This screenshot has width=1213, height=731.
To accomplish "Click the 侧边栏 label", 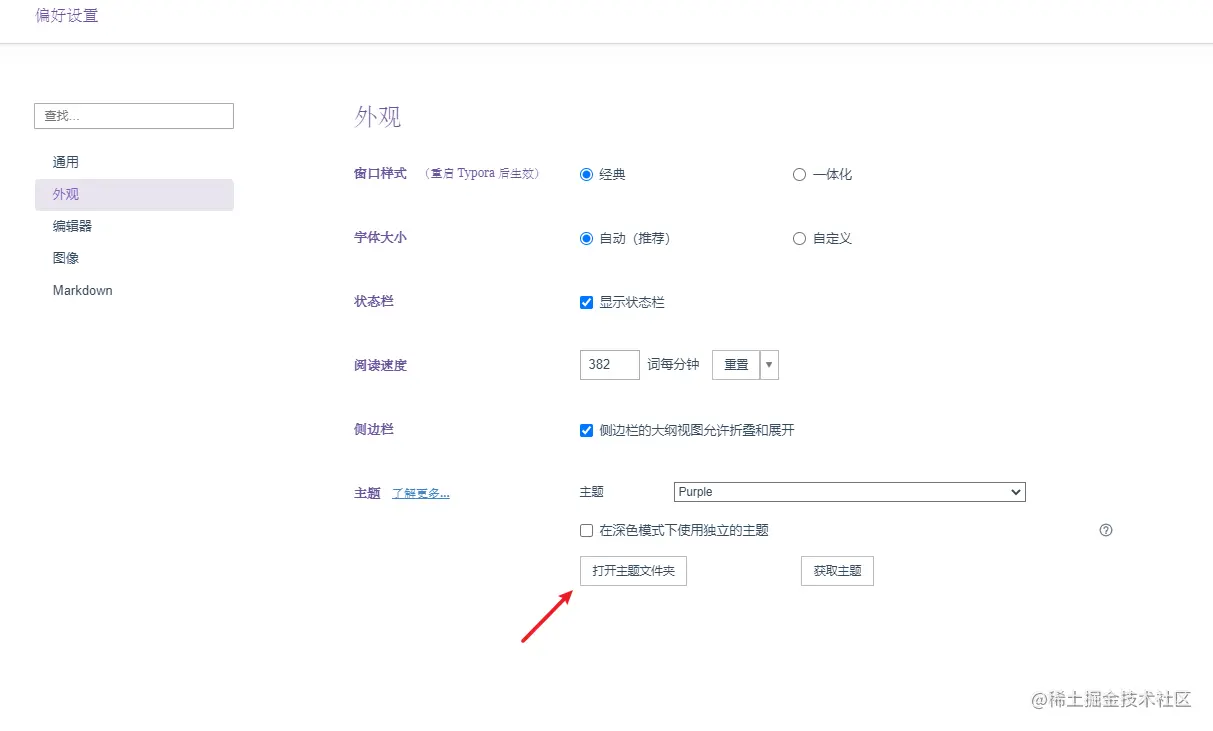I will pos(374,429).
